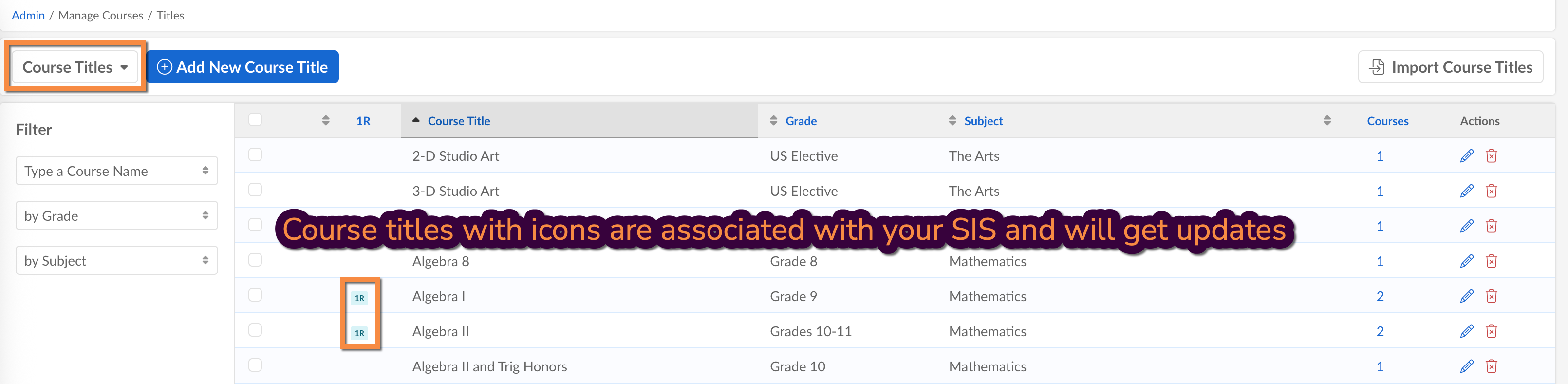Tick the checkbox for Algebra I
1568x384 pixels.
tap(255, 295)
